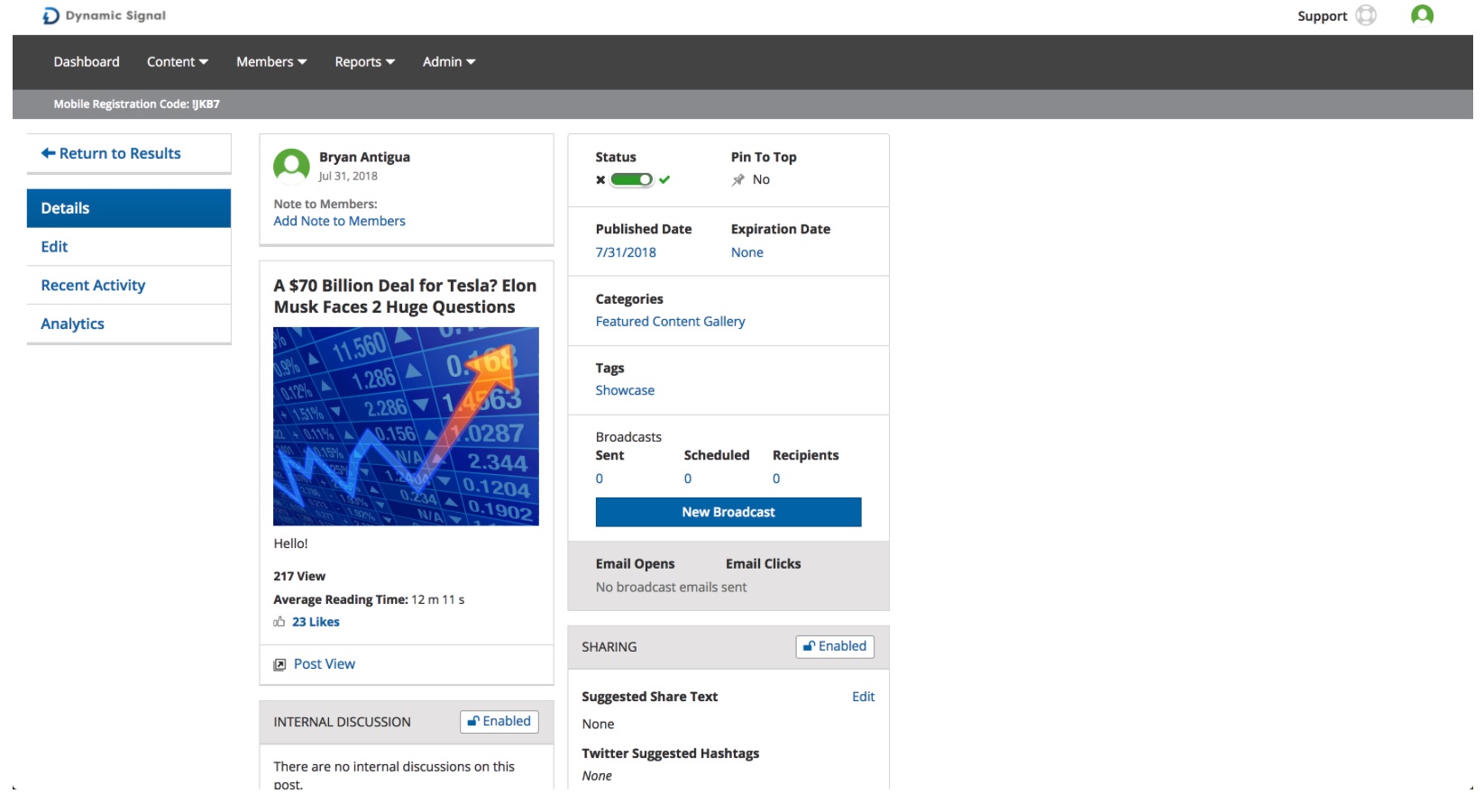The height and width of the screenshot is (812, 1484).
Task: Click Return to Results link
Action: click(x=111, y=153)
